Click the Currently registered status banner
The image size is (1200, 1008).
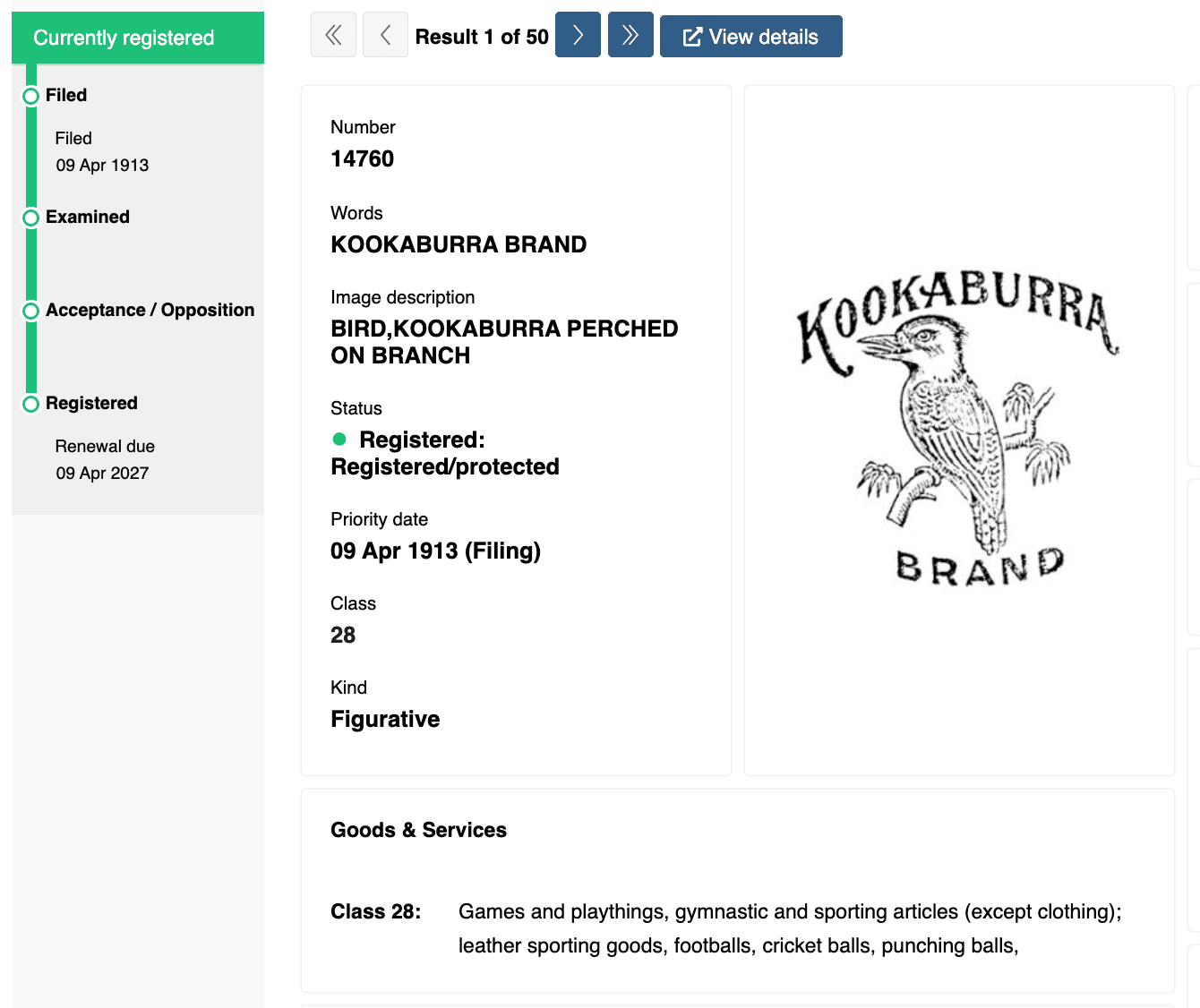click(137, 38)
